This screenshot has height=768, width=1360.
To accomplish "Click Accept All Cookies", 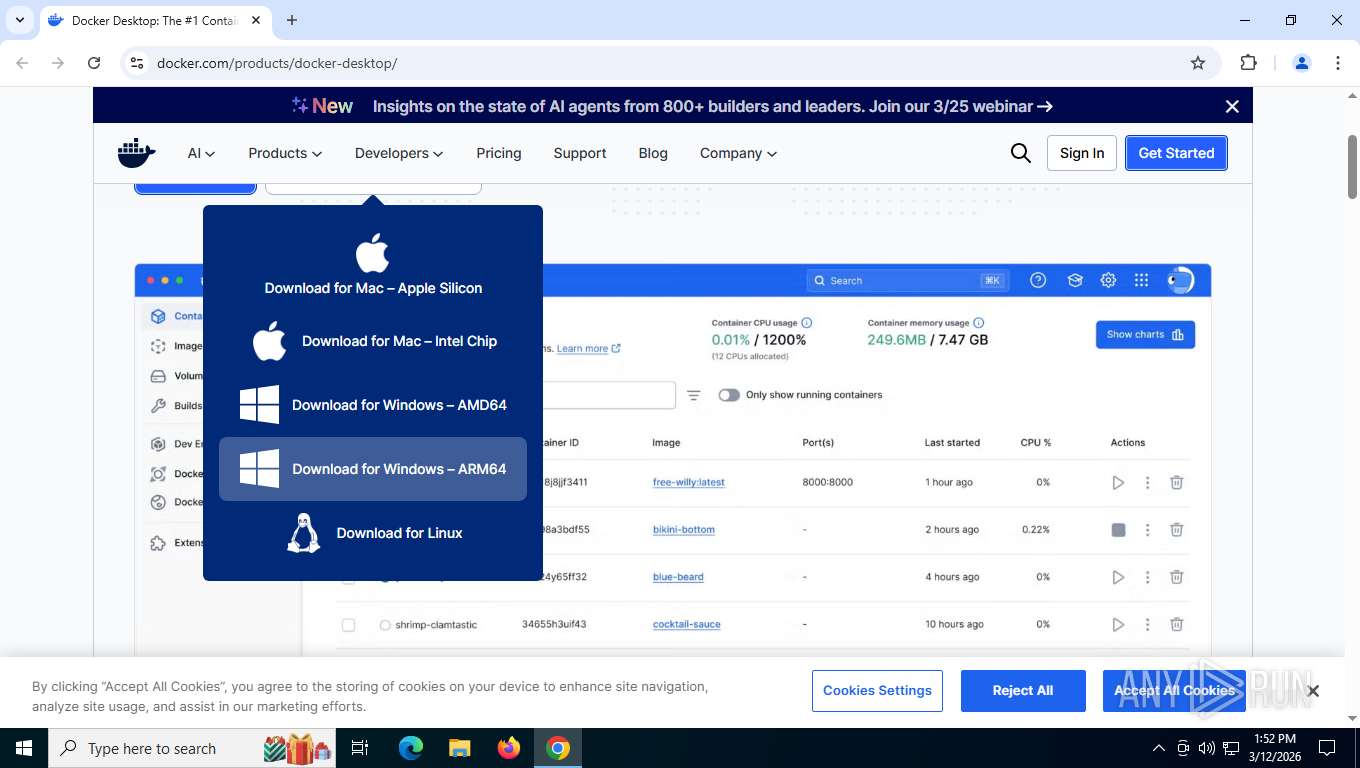I will tap(1174, 691).
